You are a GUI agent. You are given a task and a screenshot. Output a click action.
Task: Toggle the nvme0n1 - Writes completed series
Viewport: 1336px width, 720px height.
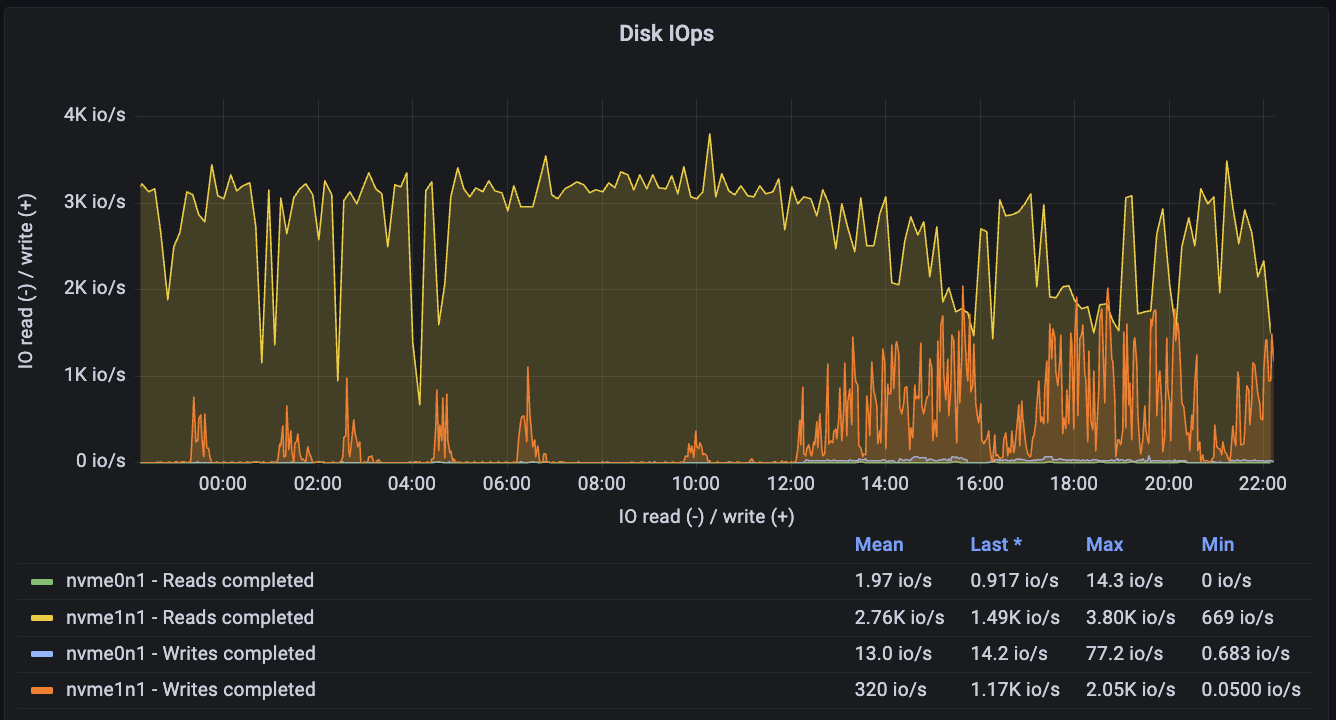click(x=190, y=654)
